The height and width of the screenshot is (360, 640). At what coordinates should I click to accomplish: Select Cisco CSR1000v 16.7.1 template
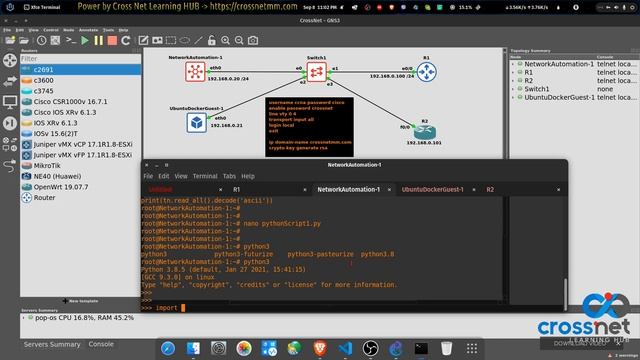click(80, 102)
